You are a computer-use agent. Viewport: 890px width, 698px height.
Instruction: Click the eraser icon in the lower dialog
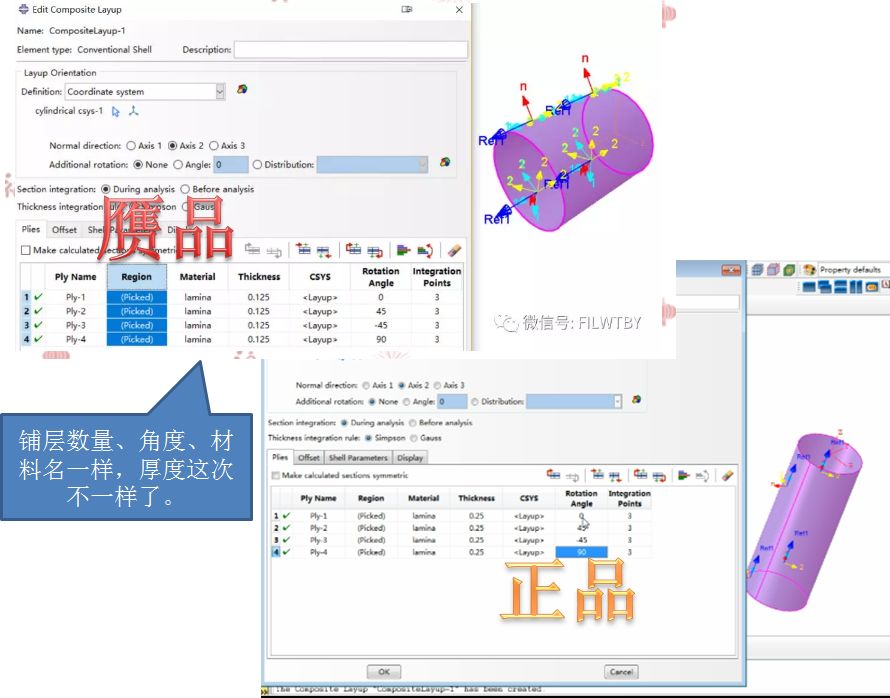[728, 475]
